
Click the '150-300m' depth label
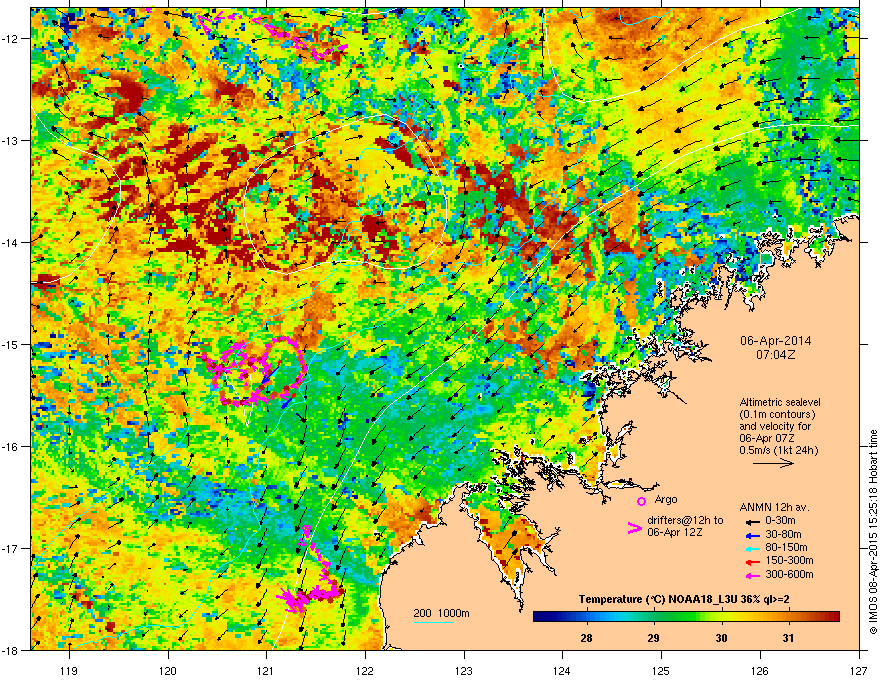coord(789,560)
